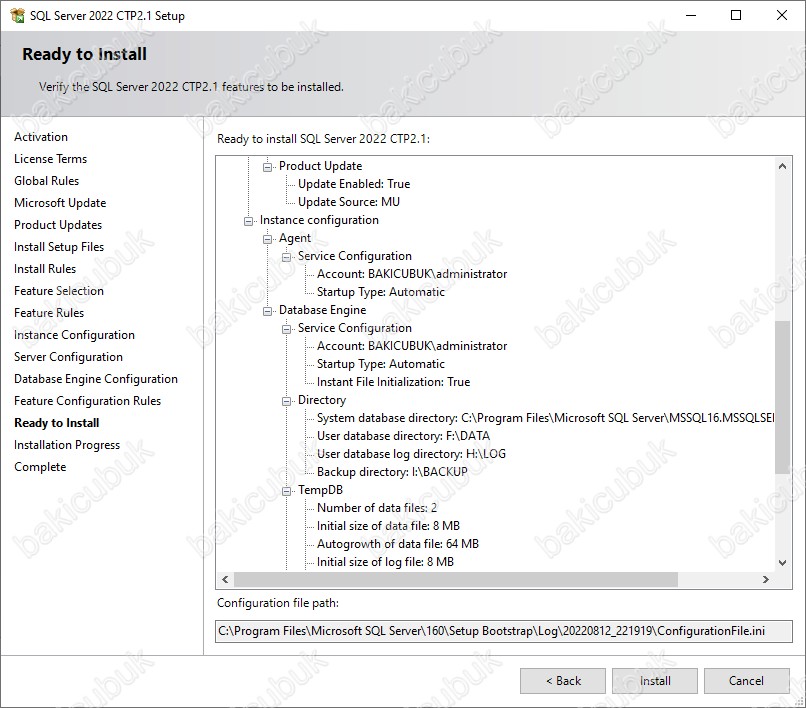Collapse the Database Engine node
The width and height of the screenshot is (806, 708).
tap(267, 311)
